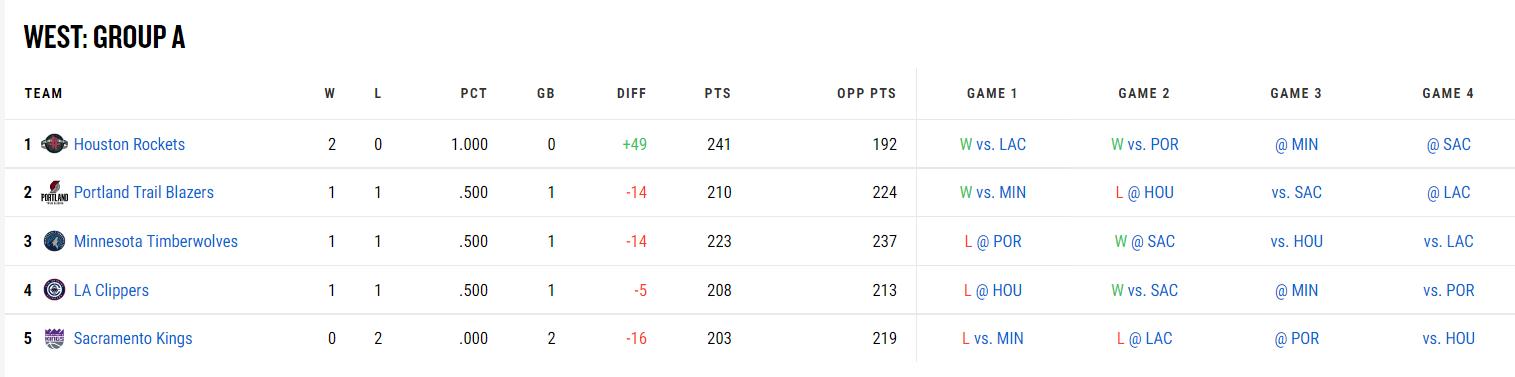Open the Houston Rockets team link

click(129, 144)
